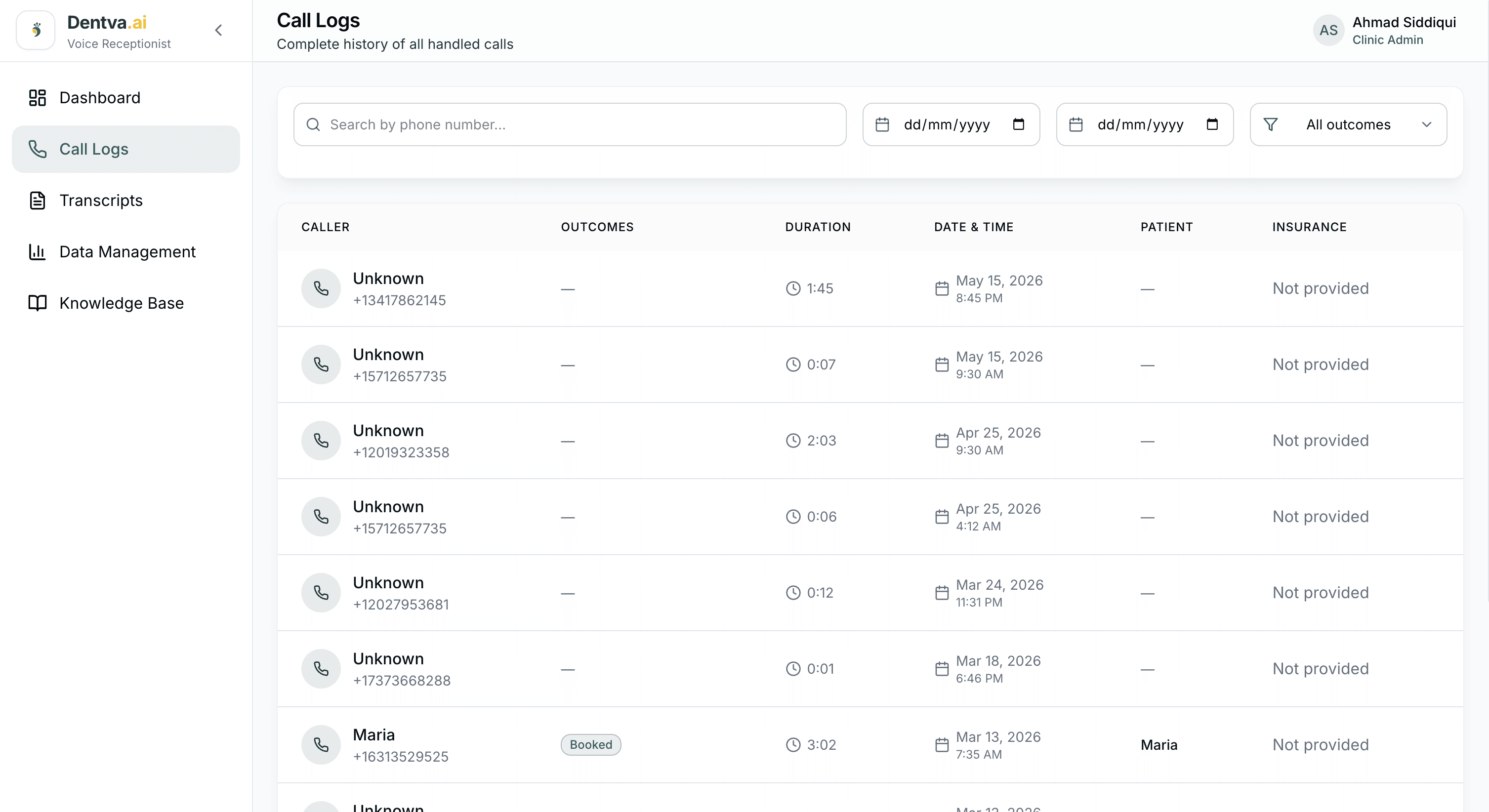
Task: Click the Booked outcome badge
Action: coord(591,745)
